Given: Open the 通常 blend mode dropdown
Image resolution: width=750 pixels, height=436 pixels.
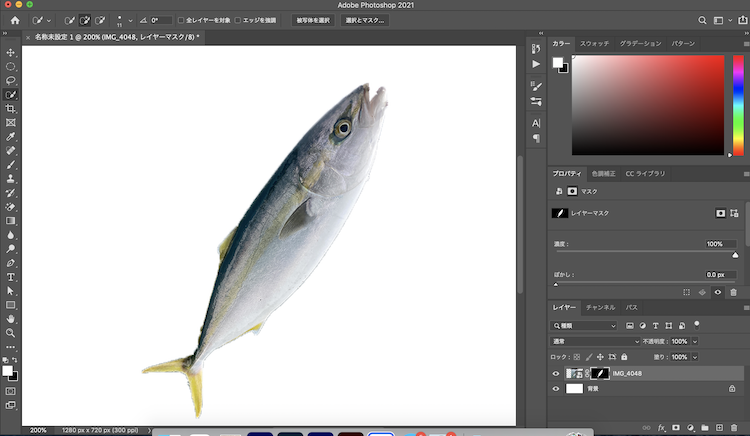Looking at the screenshot, I should point(595,341).
